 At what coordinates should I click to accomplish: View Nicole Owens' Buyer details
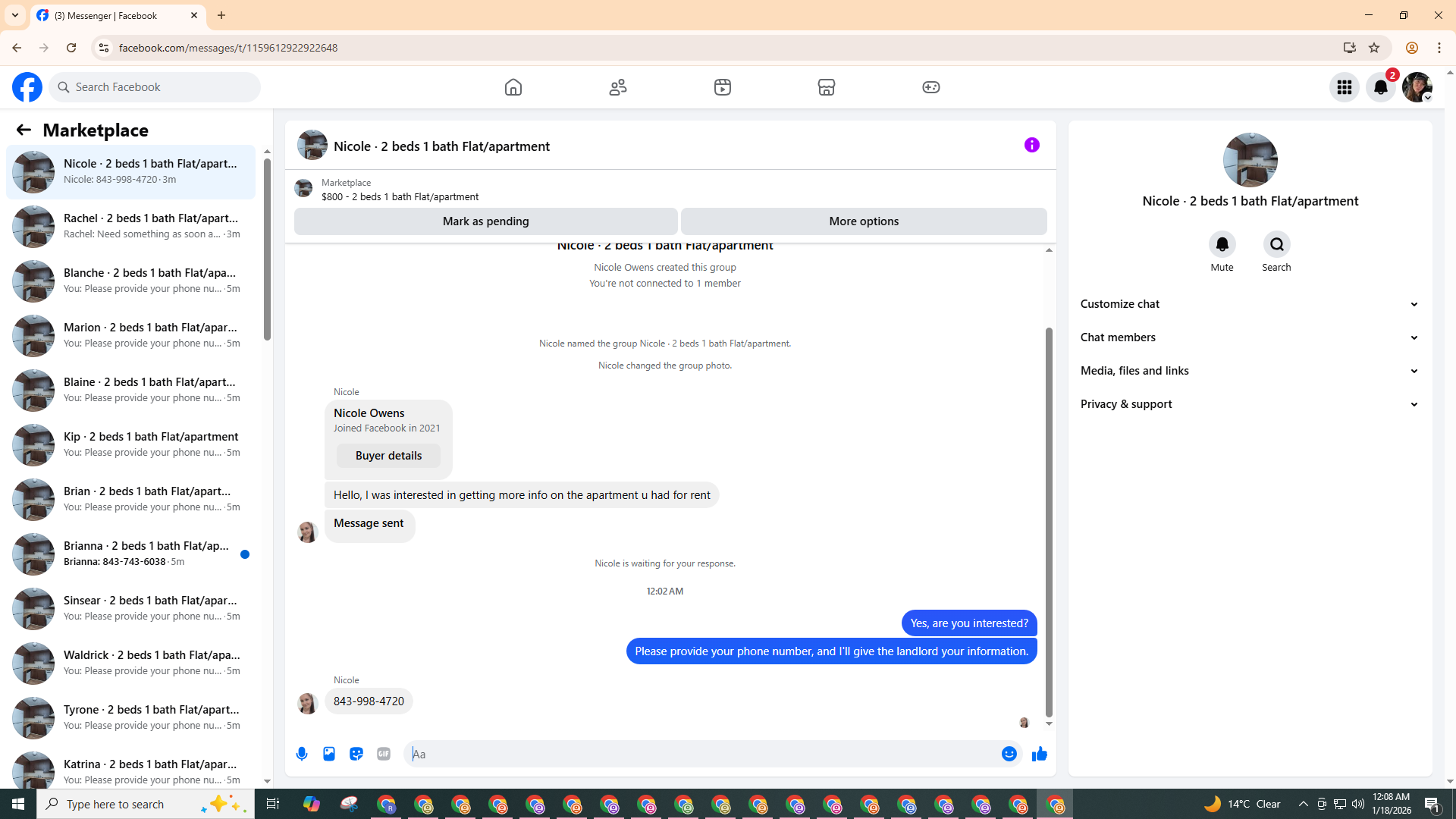[x=388, y=456]
